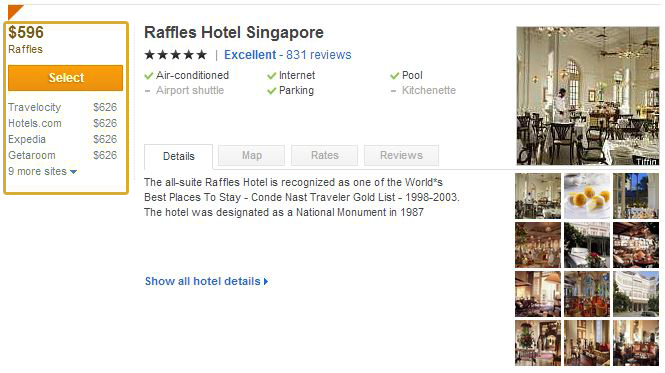Click the five-star rating icons
Image resolution: width=665 pixels, height=373 pixels.
tap(176, 55)
